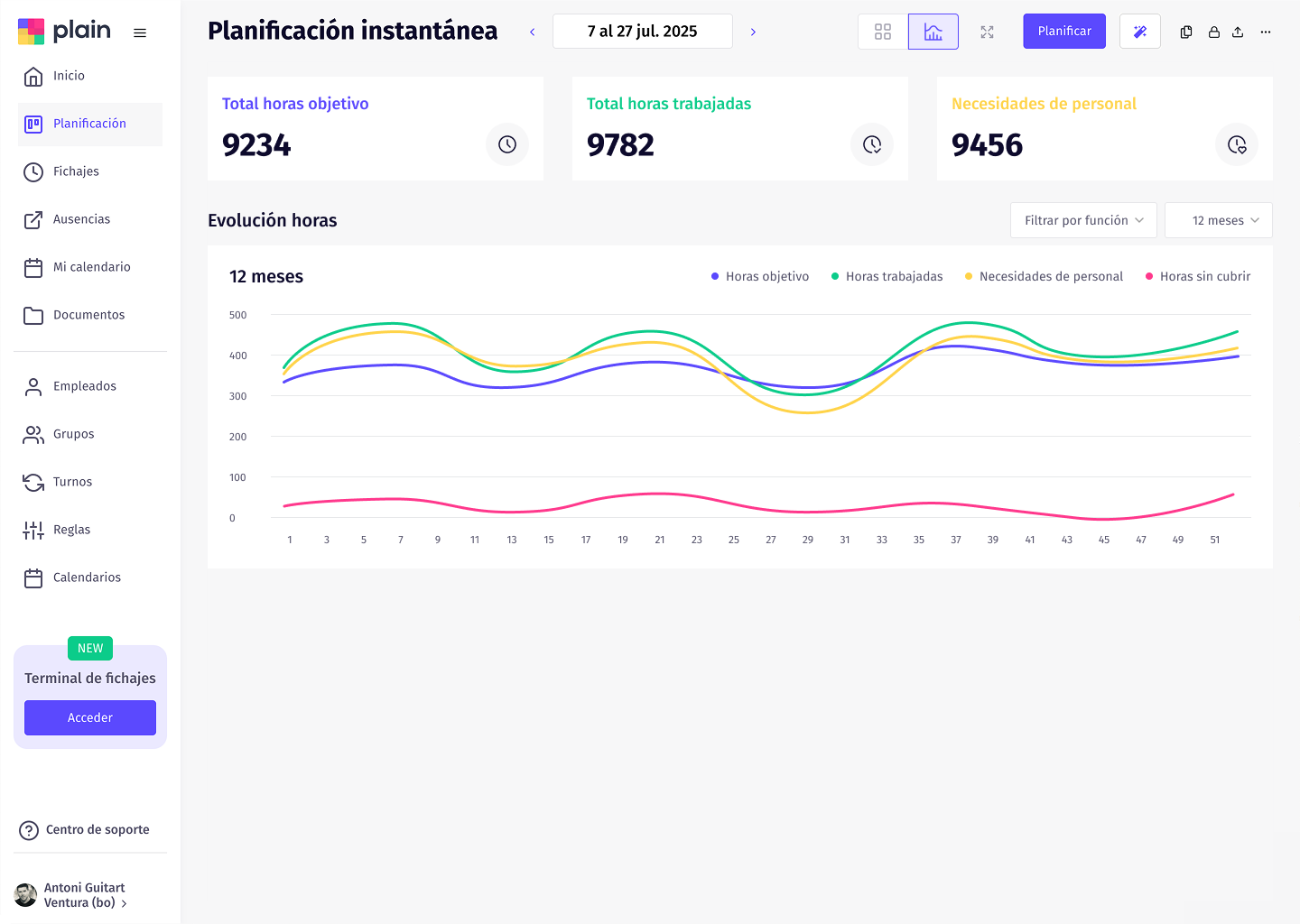Open Filtrar por función dropdown
Viewport: 1300px width, 924px height.
[x=1082, y=220]
